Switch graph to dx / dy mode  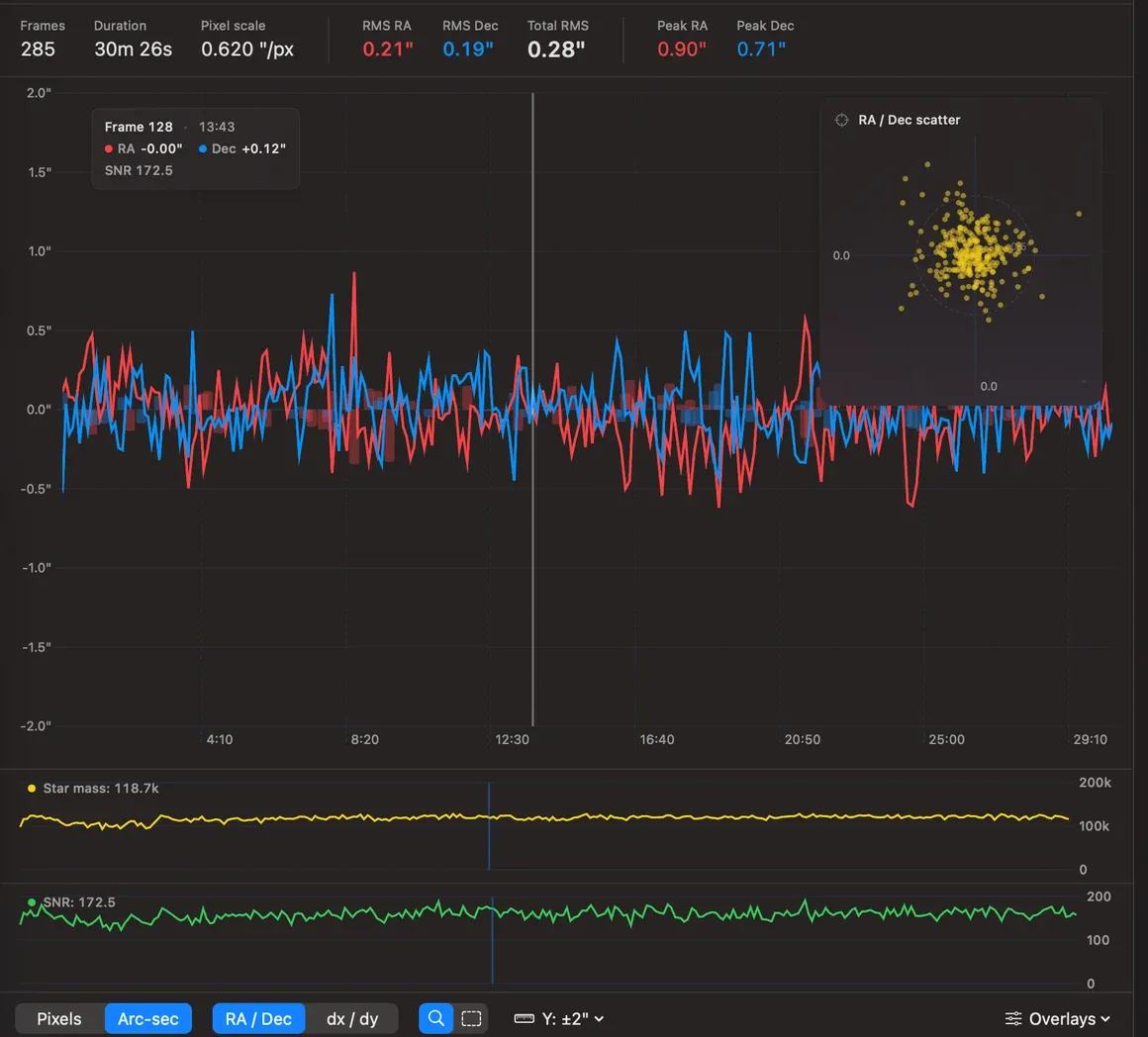352,1019
